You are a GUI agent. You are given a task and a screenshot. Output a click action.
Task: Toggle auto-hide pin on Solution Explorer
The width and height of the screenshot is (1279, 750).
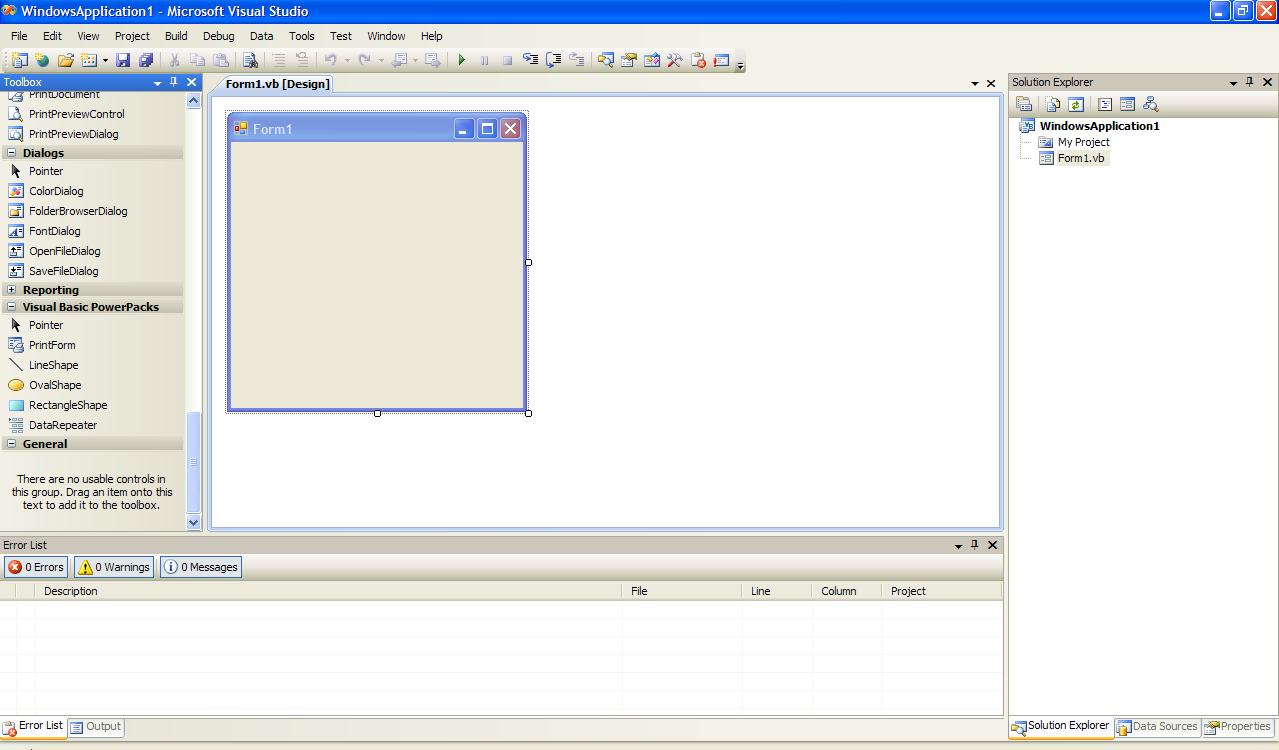click(x=1250, y=82)
